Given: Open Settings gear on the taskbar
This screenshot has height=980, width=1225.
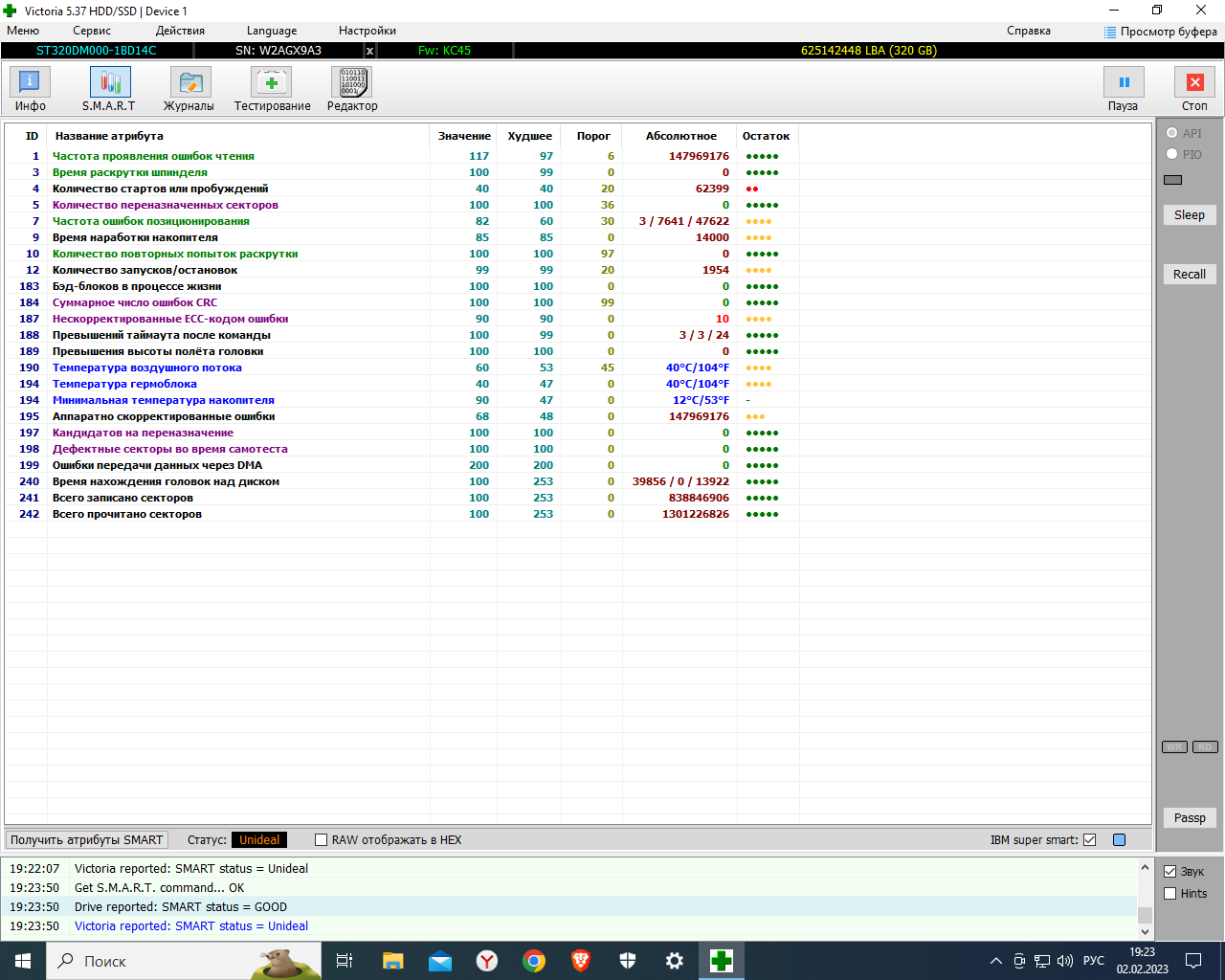Looking at the screenshot, I should point(675,961).
